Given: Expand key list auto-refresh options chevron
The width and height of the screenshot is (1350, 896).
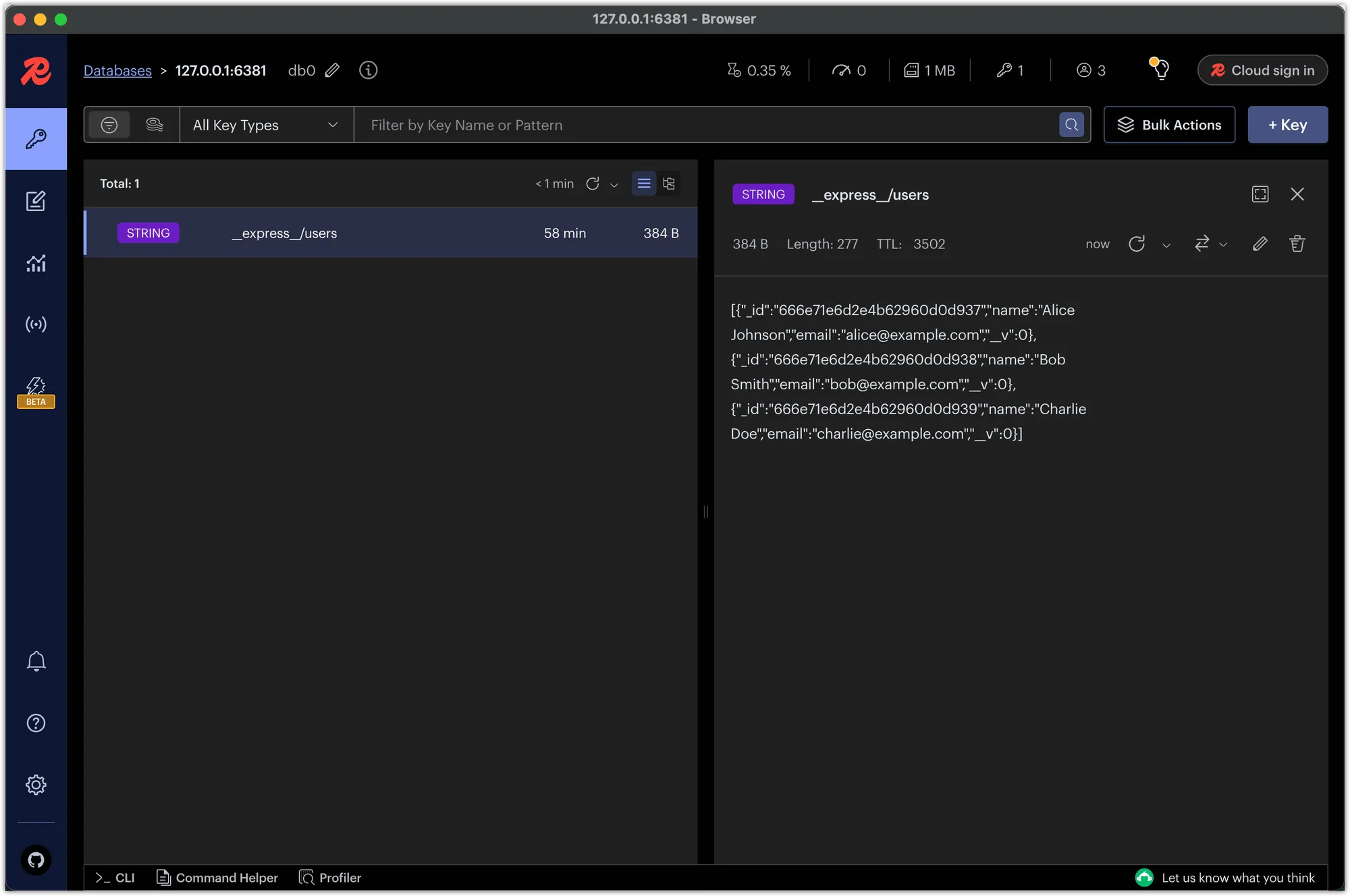Looking at the screenshot, I should pyautogui.click(x=614, y=185).
